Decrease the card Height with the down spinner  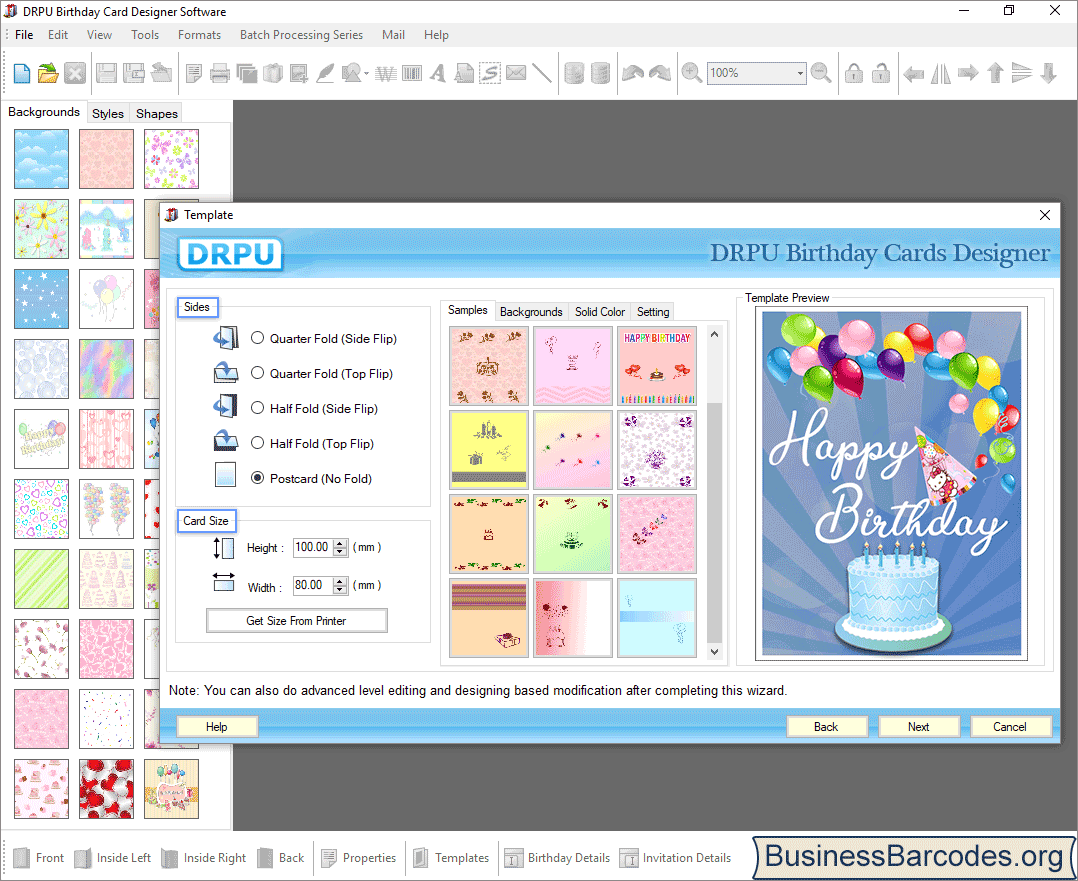click(x=340, y=552)
